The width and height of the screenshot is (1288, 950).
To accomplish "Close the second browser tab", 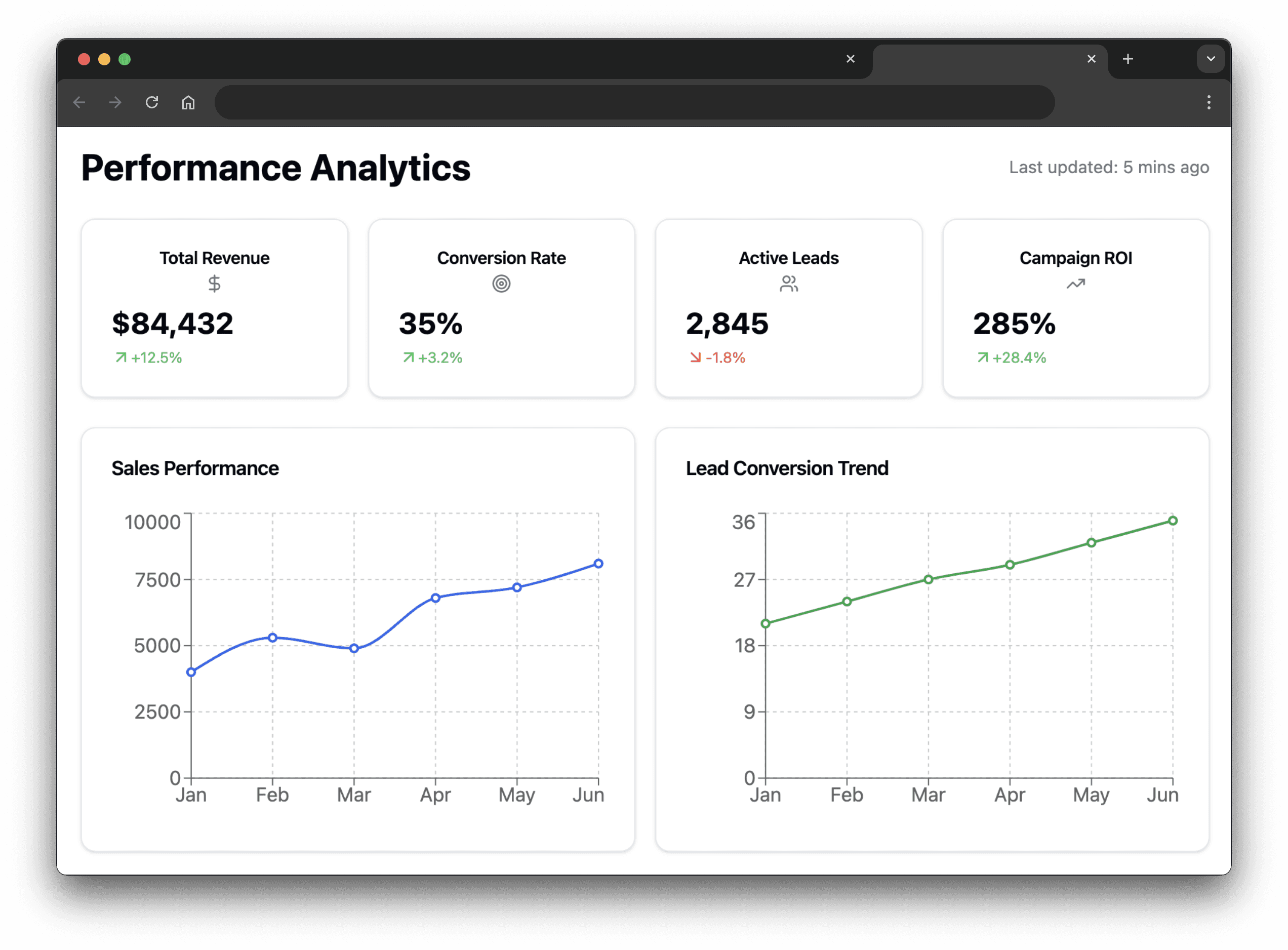I will point(1091,59).
